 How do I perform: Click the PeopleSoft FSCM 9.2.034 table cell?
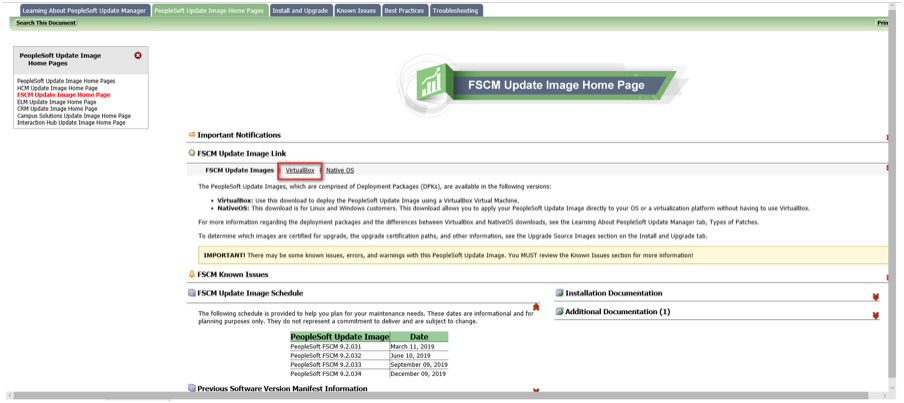340,374
